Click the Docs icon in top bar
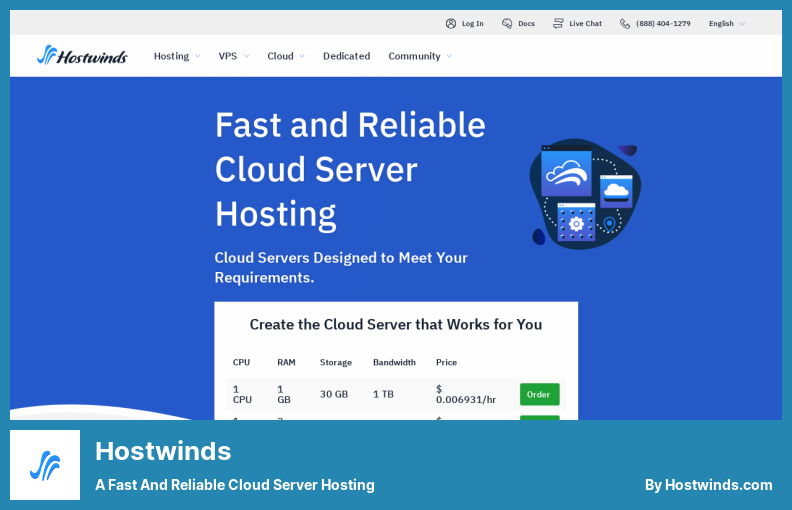The width and height of the screenshot is (792, 510). coord(507,23)
